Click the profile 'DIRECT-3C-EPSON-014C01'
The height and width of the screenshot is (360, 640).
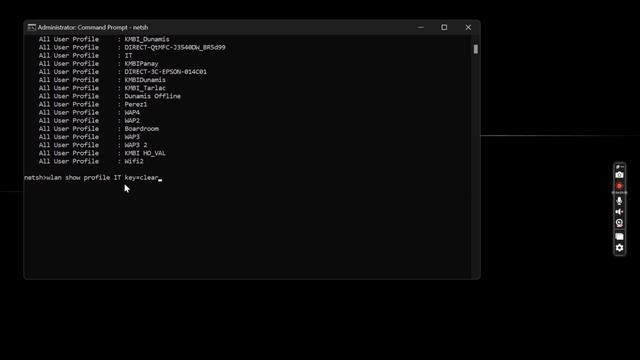pyautogui.click(x=166, y=72)
